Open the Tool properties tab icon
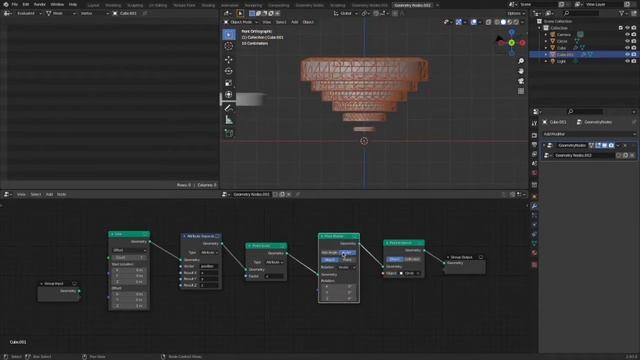 tap(534, 123)
